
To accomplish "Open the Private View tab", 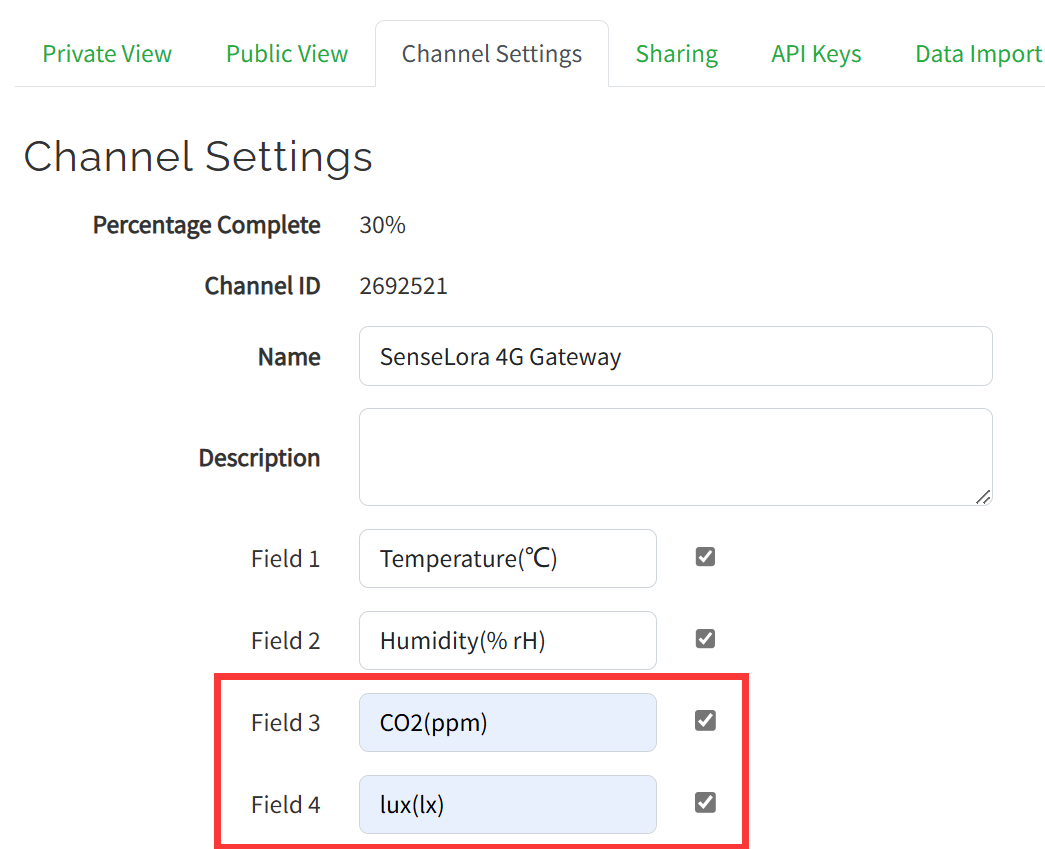I will 107,54.
